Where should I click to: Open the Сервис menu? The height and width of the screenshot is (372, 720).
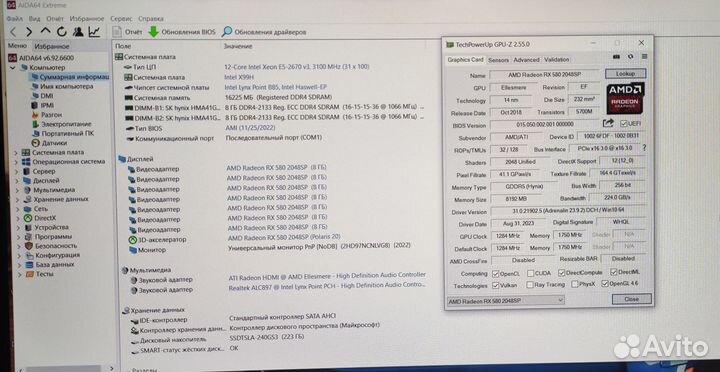pos(121,19)
